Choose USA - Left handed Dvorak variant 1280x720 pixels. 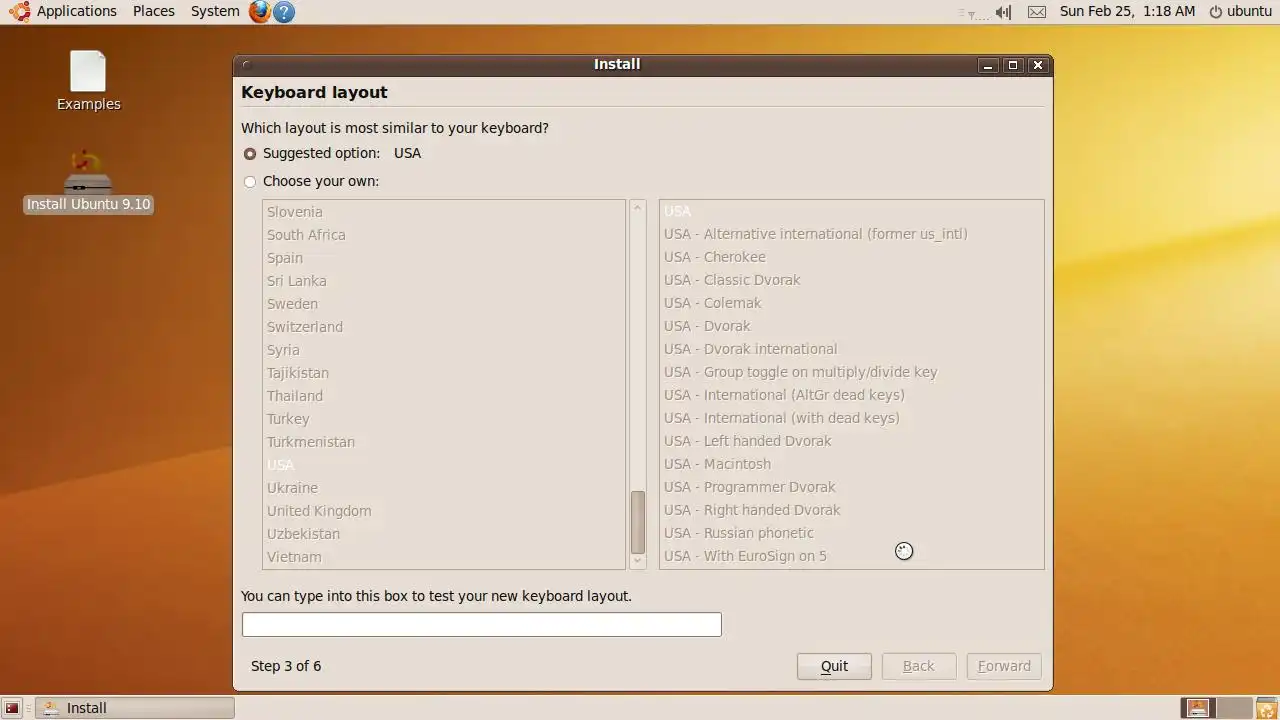(x=852, y=441)
